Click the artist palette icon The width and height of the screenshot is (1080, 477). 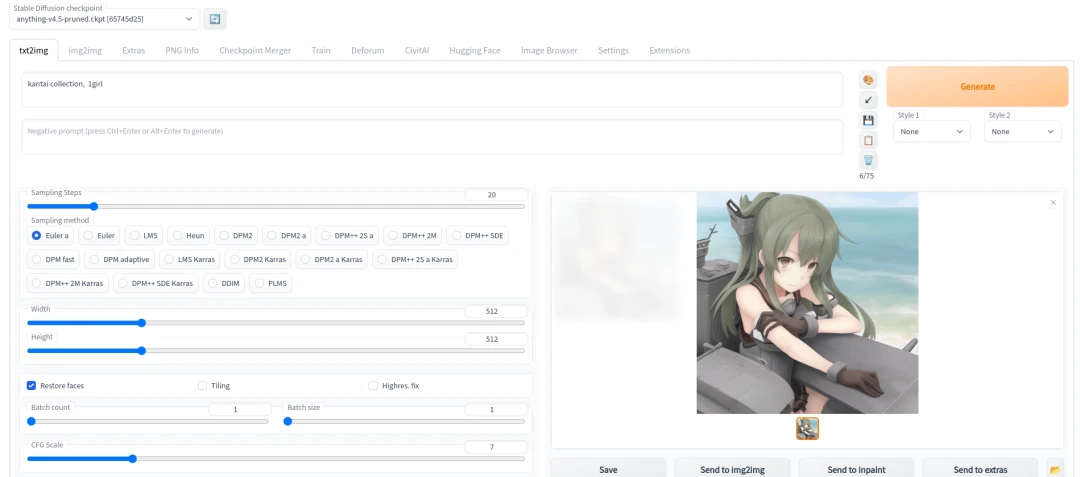point(868,80)
